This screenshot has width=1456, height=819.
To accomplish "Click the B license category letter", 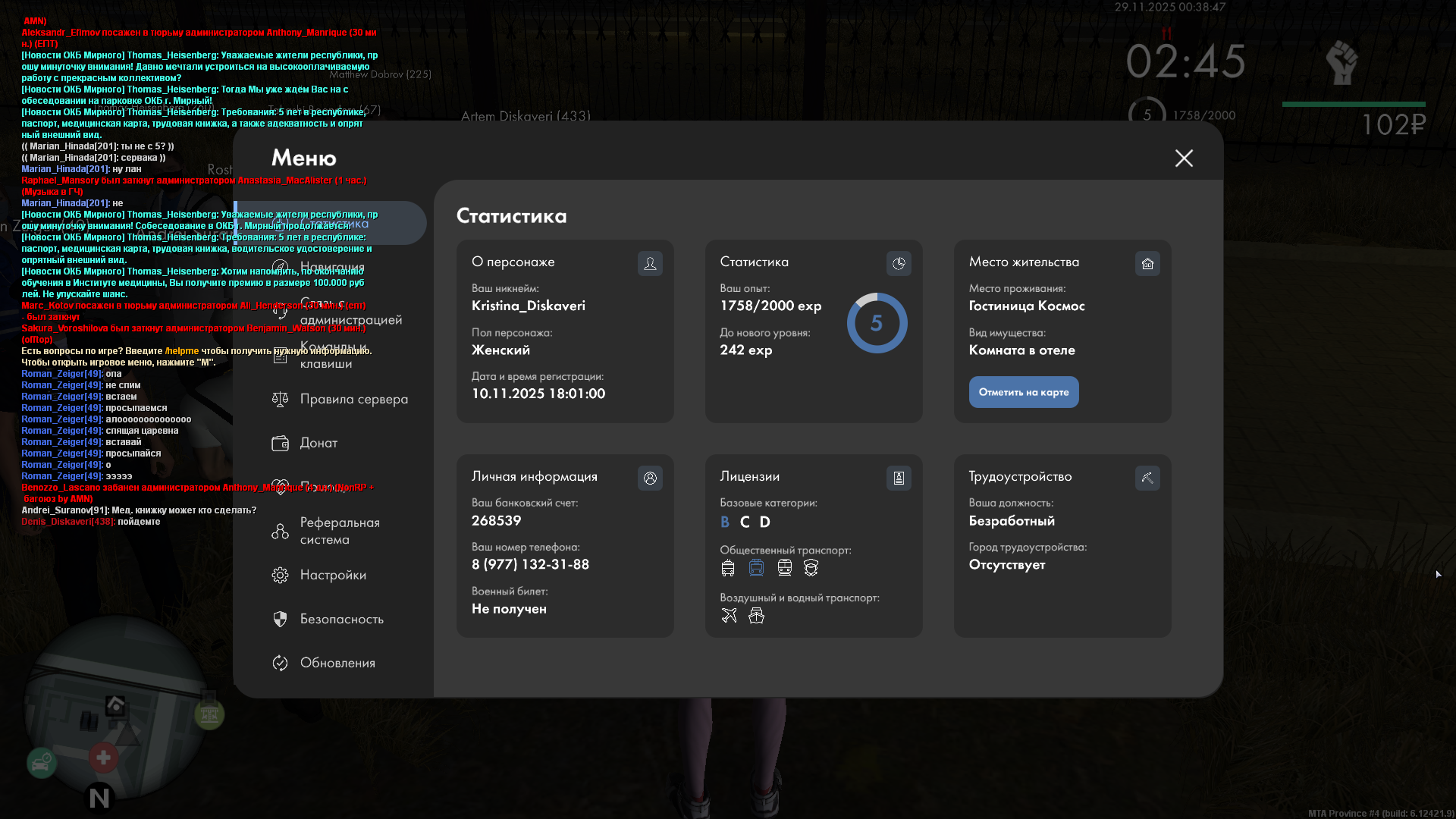I will (725, 522).
